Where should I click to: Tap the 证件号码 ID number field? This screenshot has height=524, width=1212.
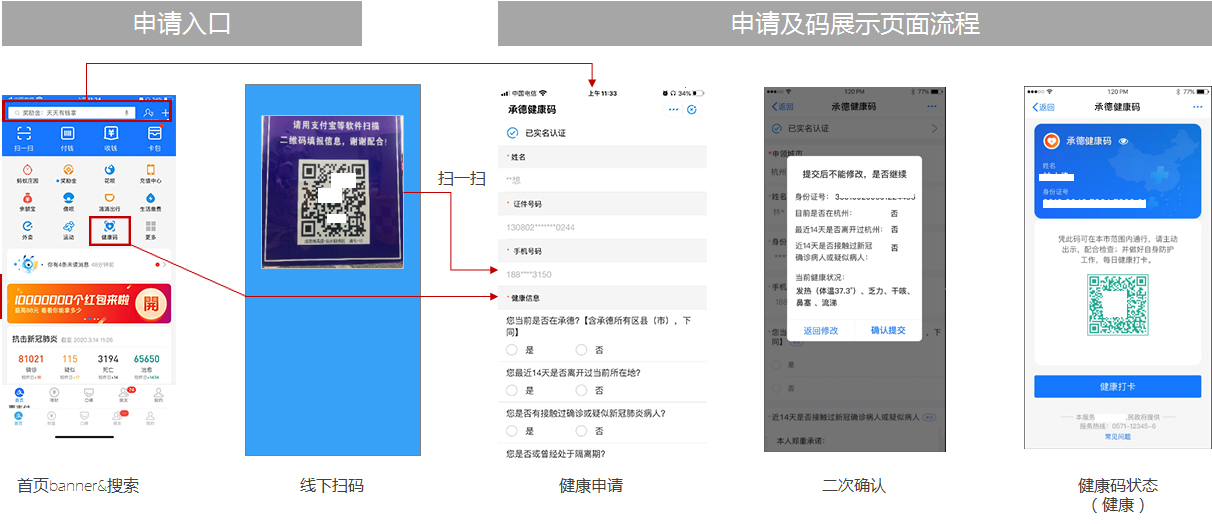[603, 226]
